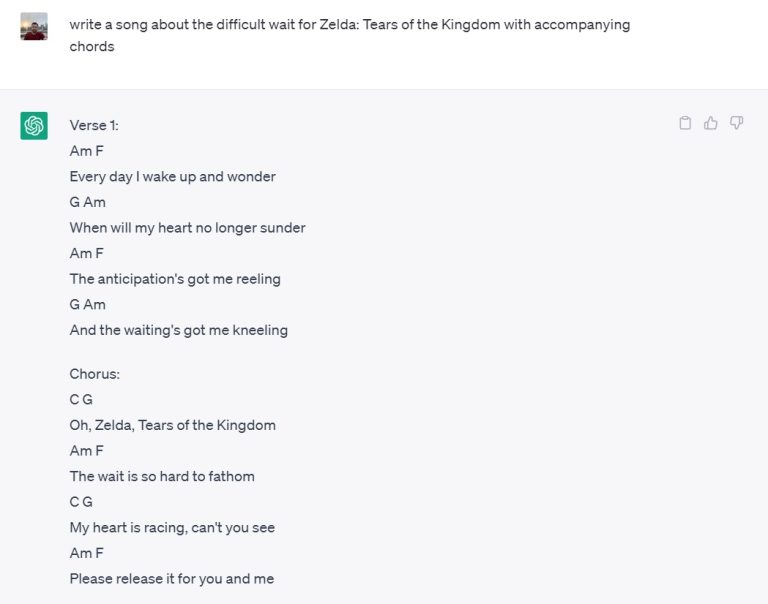Click the user prompt about Zelda song
Screen dimensions: 768x604
350,35
